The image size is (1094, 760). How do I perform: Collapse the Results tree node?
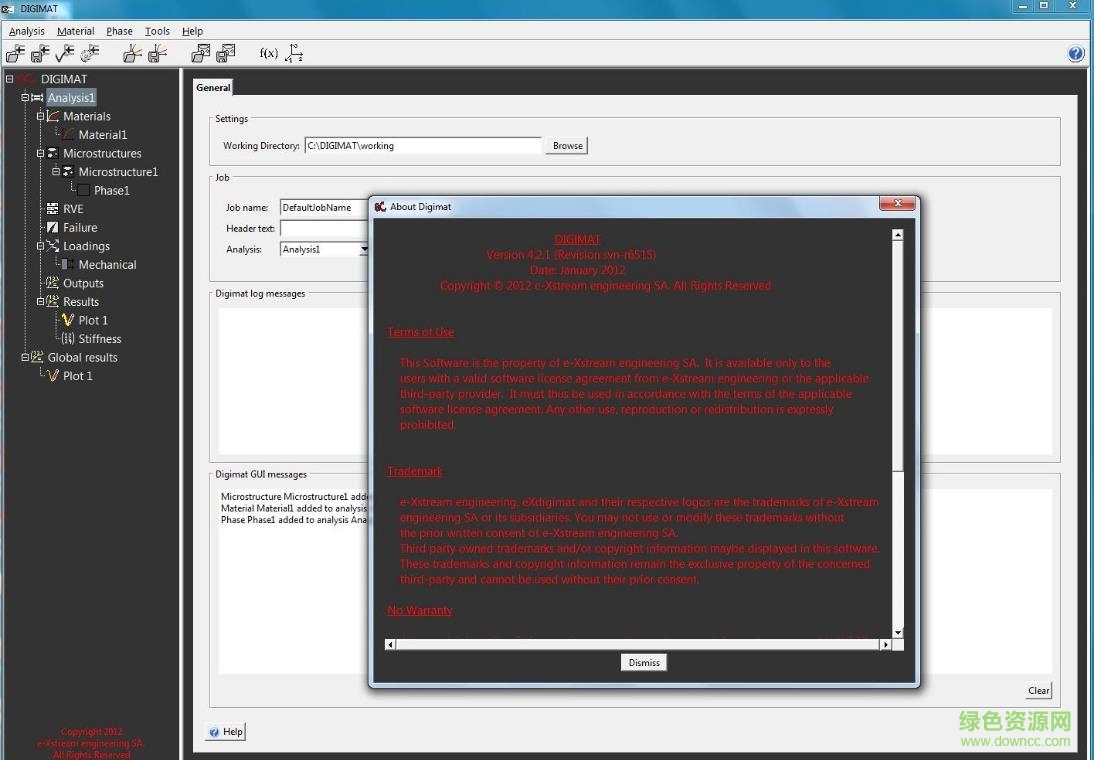click(40, 301)
